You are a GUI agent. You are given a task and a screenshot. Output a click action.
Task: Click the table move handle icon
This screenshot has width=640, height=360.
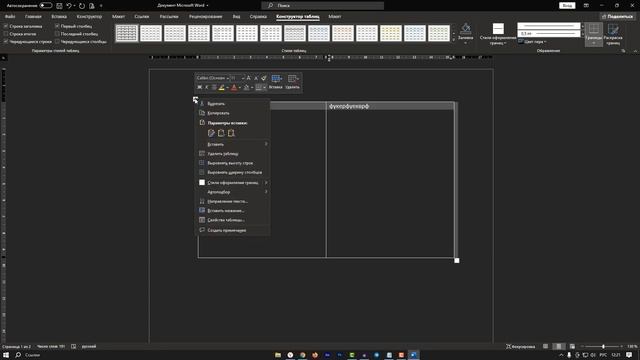click(196, 100)
